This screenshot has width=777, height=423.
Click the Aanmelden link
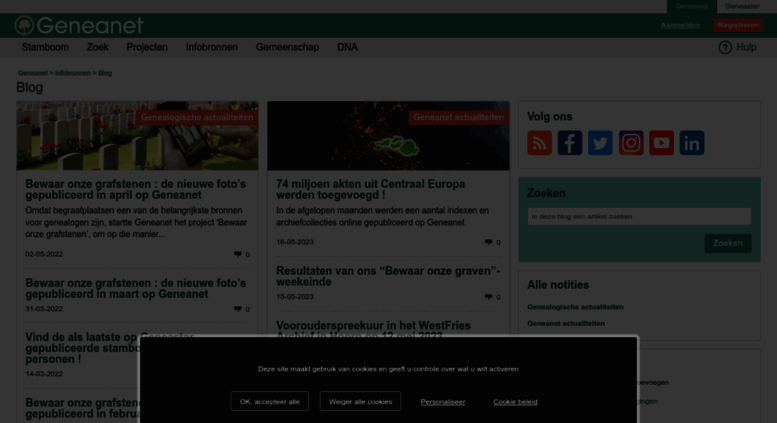(x=680, y=25)
